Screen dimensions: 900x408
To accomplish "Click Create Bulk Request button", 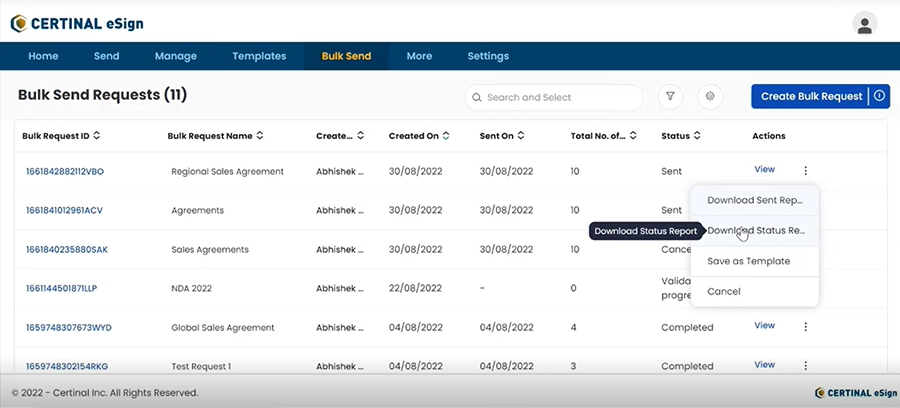I will pos(812,96).
